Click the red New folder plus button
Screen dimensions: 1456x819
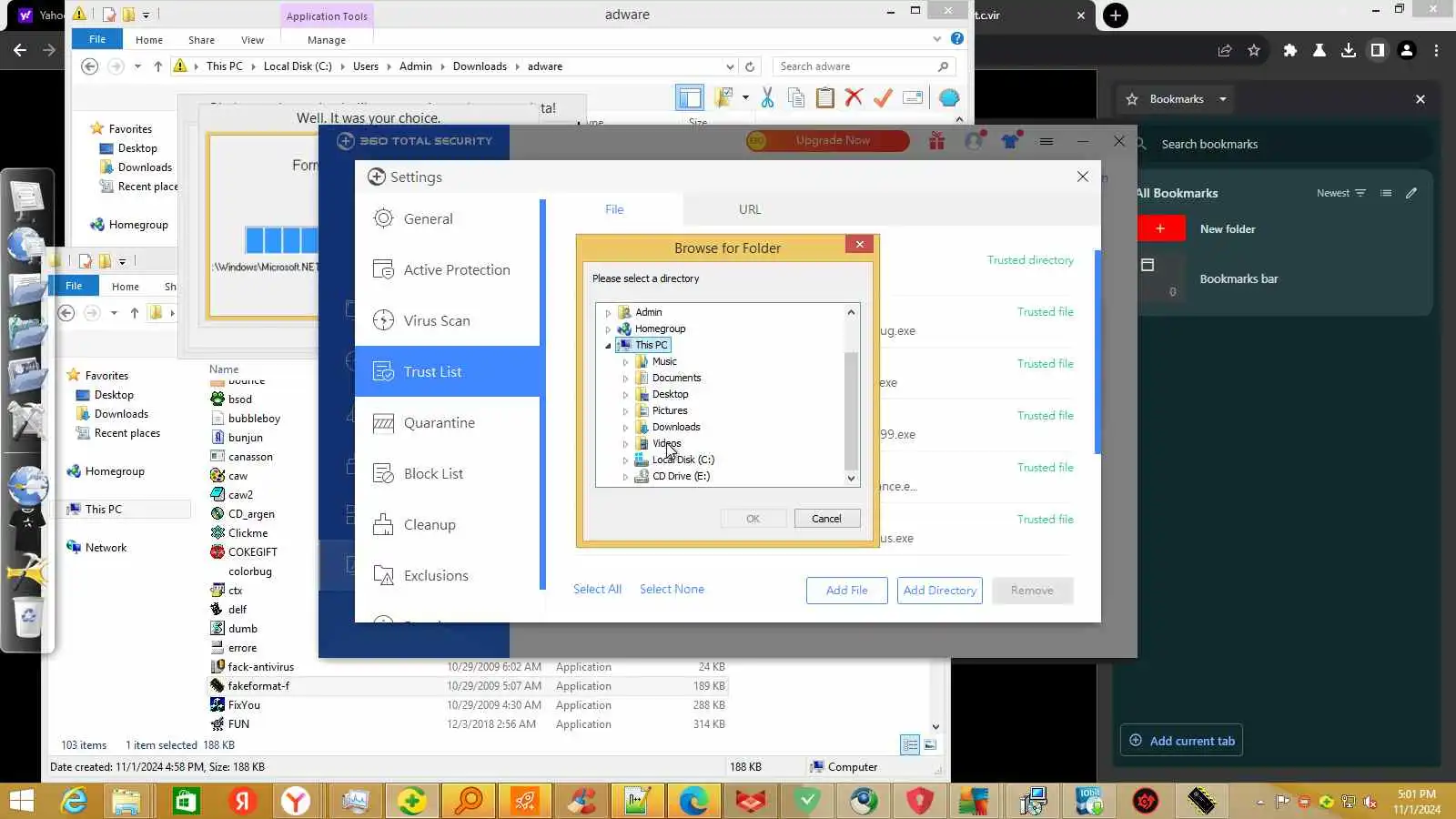click(x=1160, y=228)
